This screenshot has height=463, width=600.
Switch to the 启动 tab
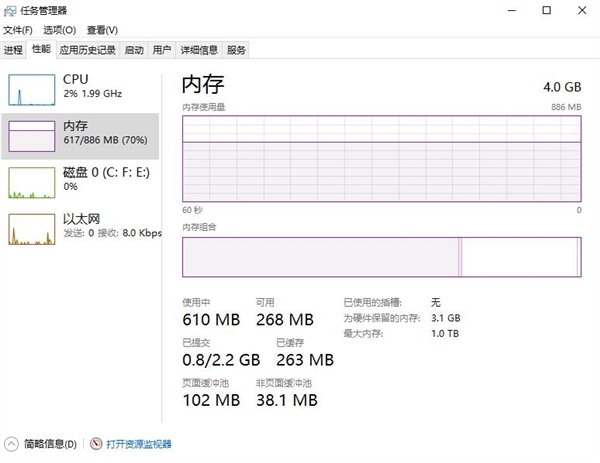pyautogui.click(x=134, y=49)
